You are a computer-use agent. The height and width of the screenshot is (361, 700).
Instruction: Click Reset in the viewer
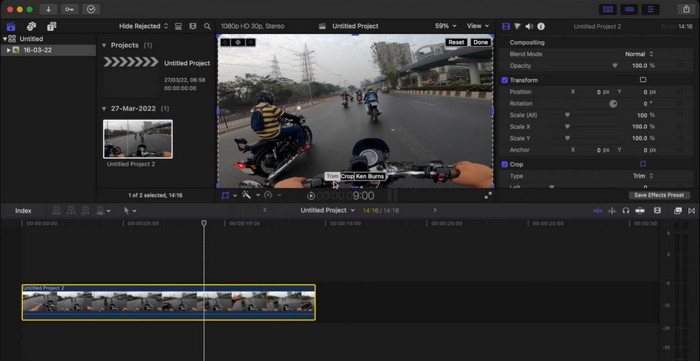click(x=456, y=42)
